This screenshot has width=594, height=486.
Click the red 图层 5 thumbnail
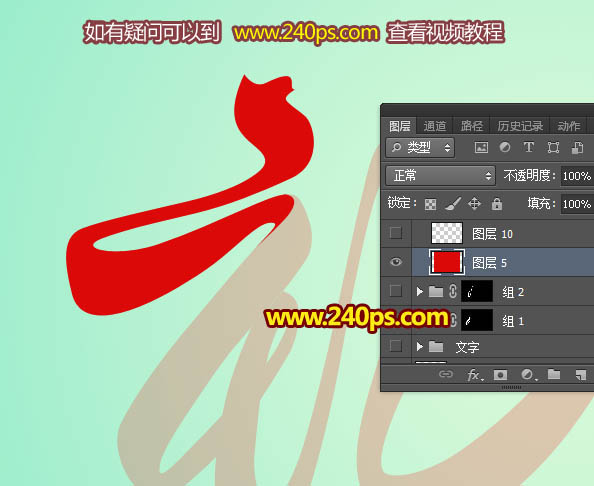click(x=447, y=262)
